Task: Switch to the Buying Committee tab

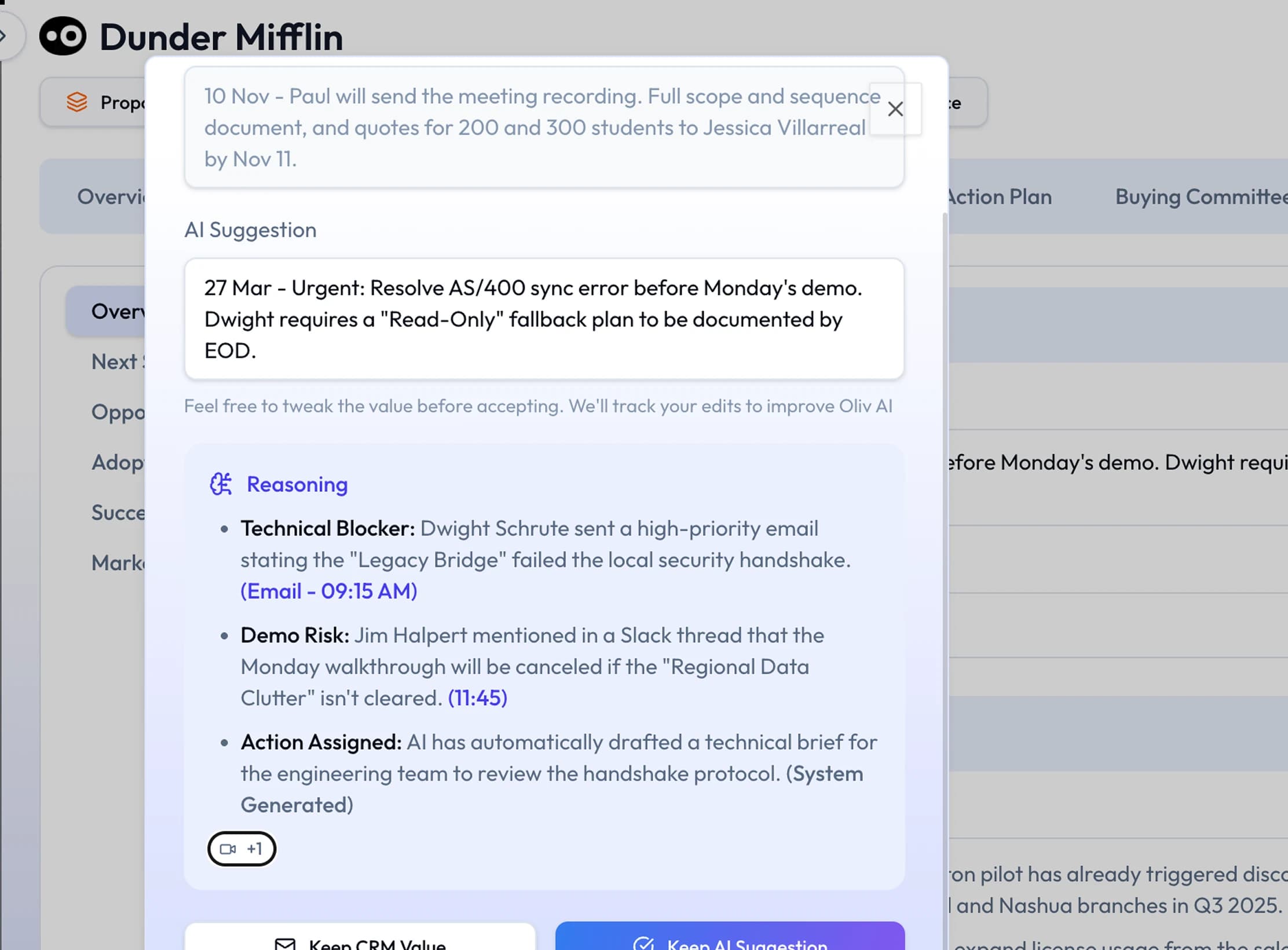Action: (x=1202, y=197)
